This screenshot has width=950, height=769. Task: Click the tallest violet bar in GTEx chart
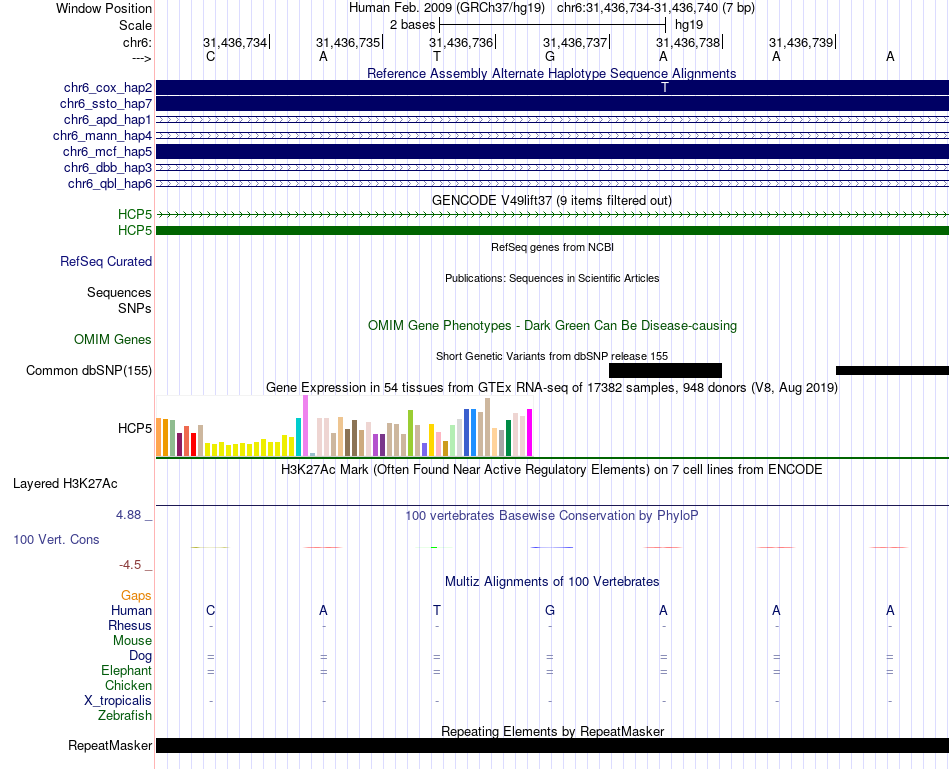305,425
